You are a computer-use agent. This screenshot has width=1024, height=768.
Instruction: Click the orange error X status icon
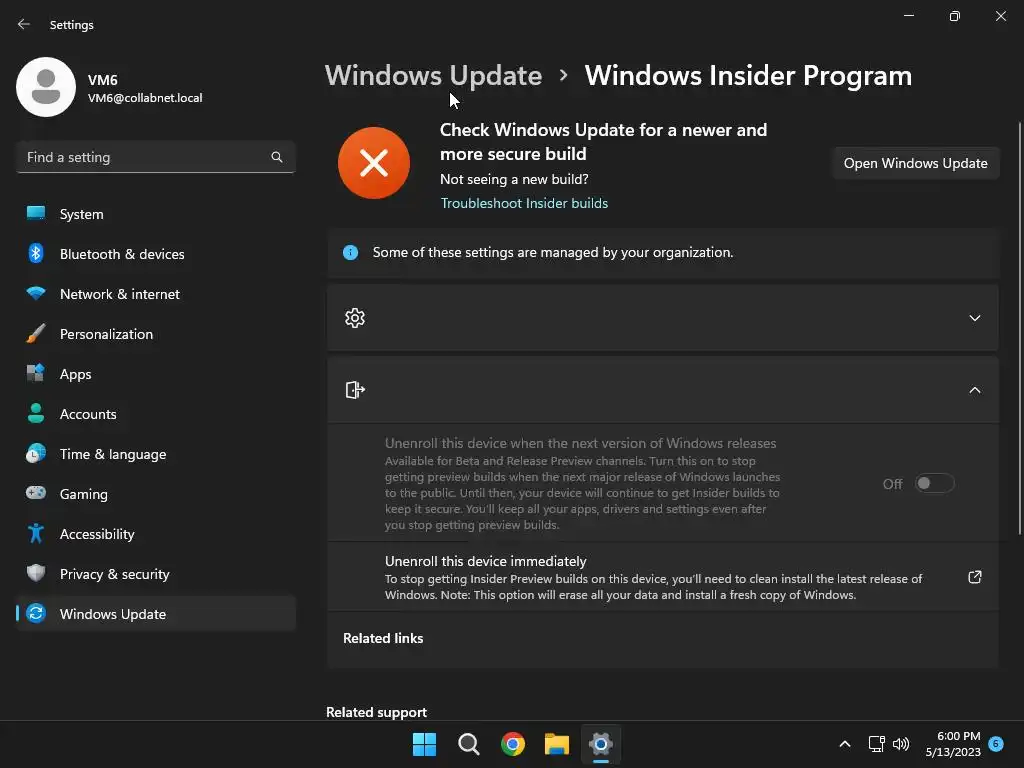pyautogui.click(x=374, y=163)
